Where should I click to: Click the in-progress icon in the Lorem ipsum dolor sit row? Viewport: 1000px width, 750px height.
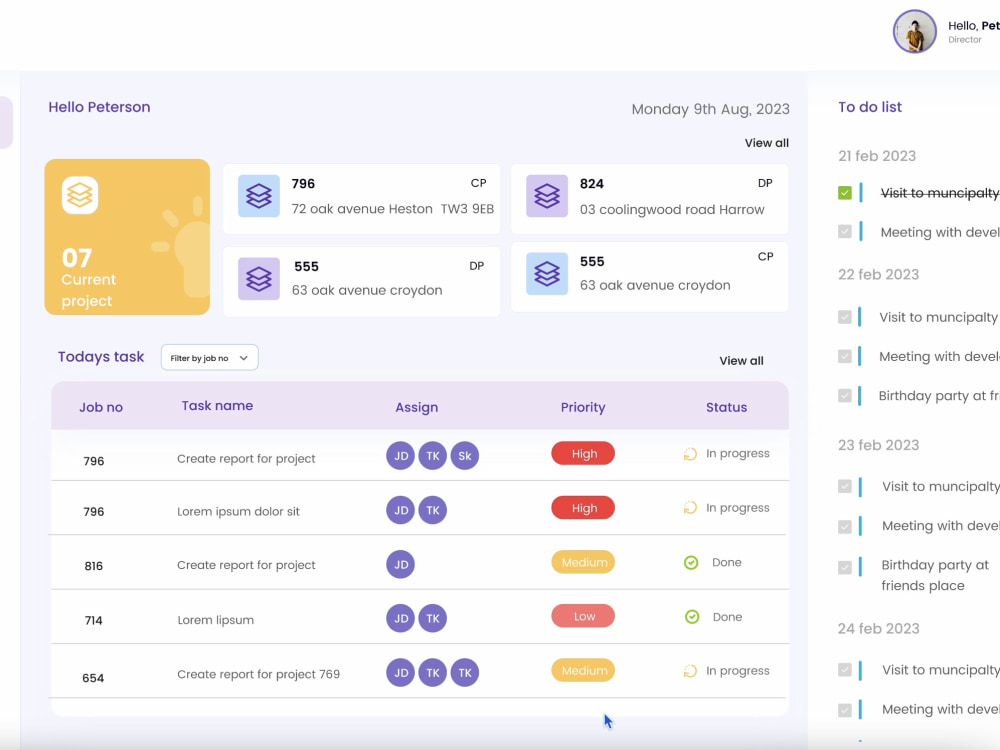(x=690, y=508)
